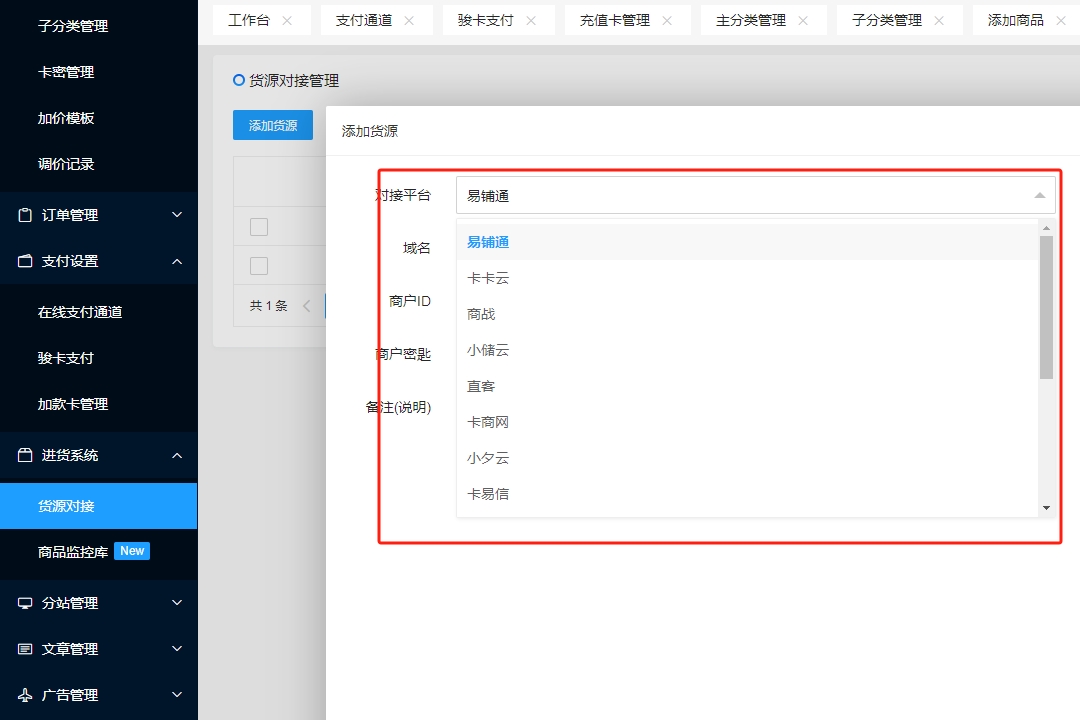Close the 工作台 tab

[287, 21]
